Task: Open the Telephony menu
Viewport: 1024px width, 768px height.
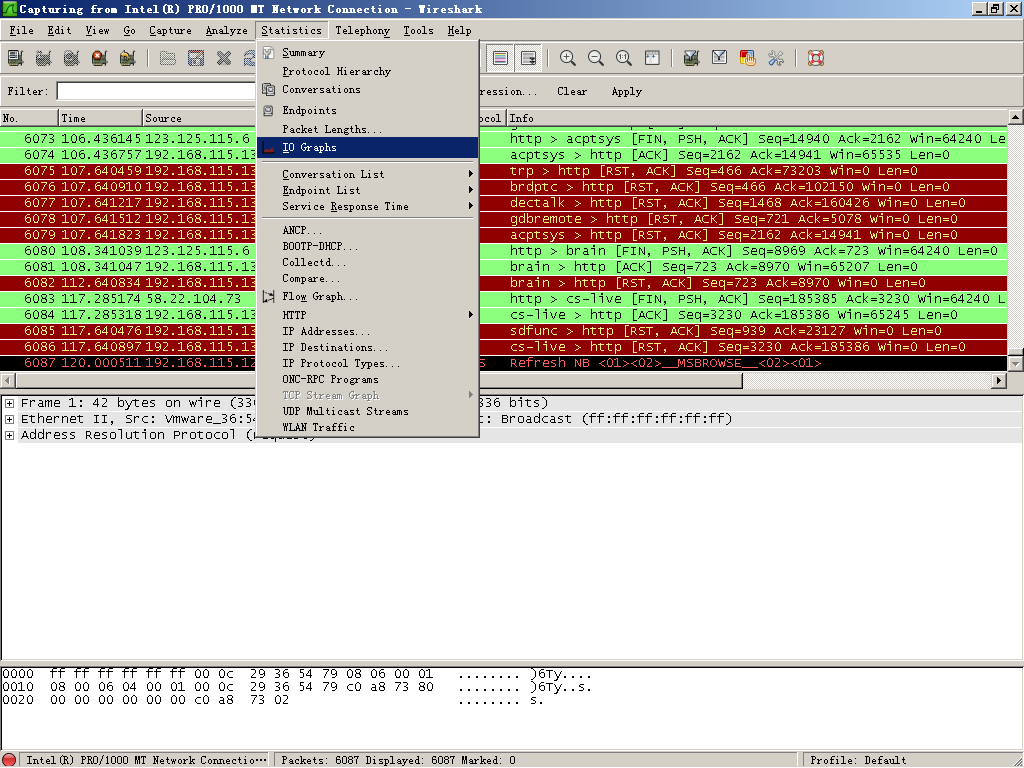Action: coord(362,31)
